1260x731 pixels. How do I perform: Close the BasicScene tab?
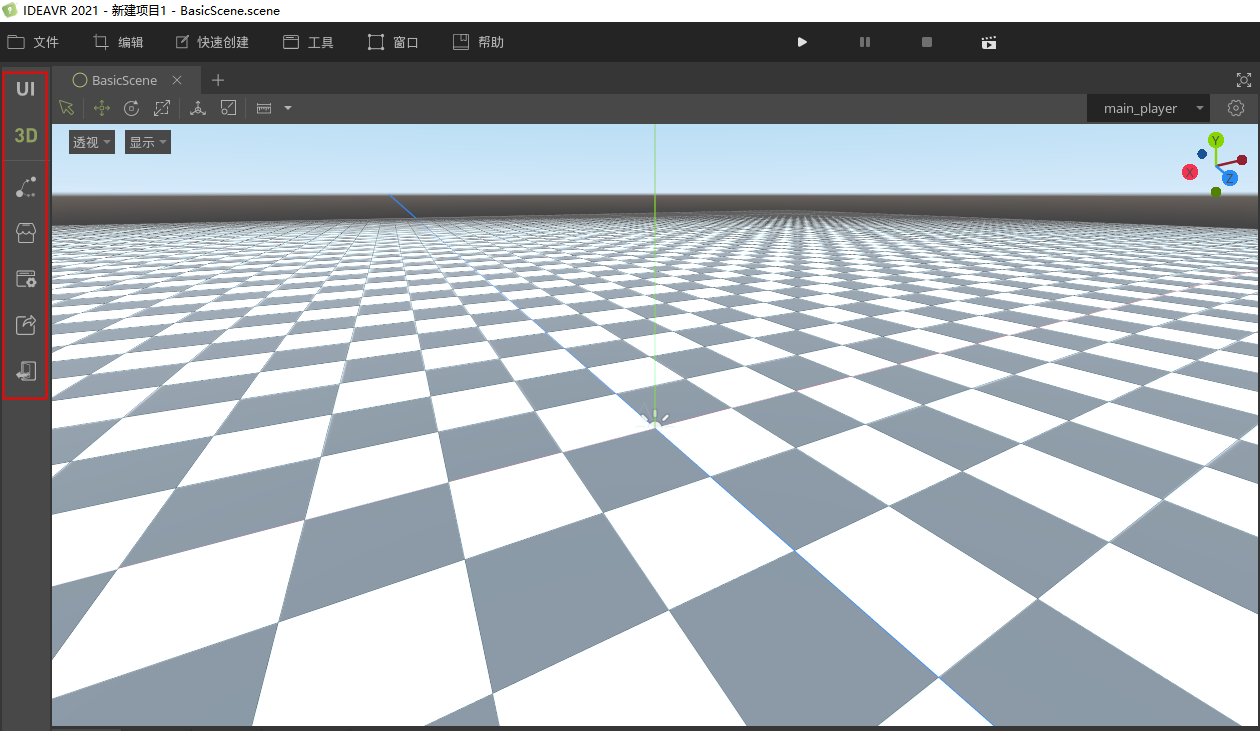click(x=177, y=80)
